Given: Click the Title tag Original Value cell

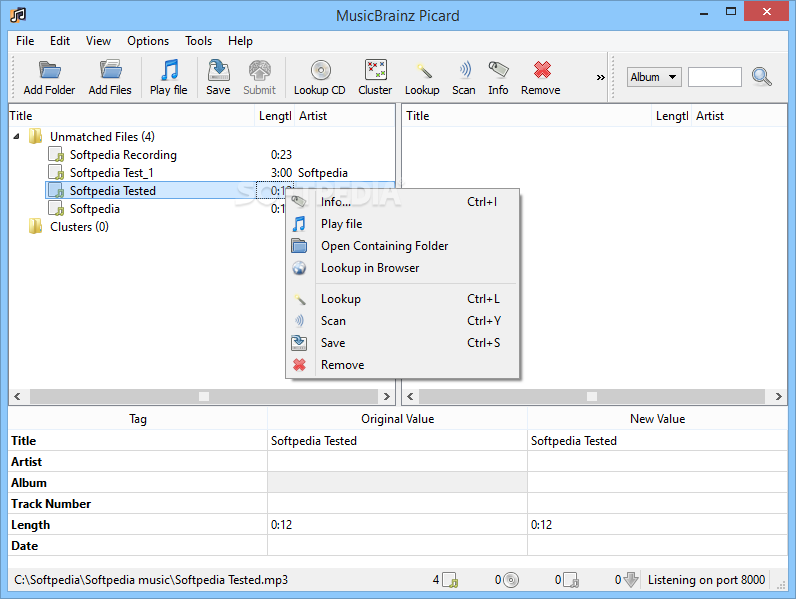Looking at the screenshot, I should point(397,441).
